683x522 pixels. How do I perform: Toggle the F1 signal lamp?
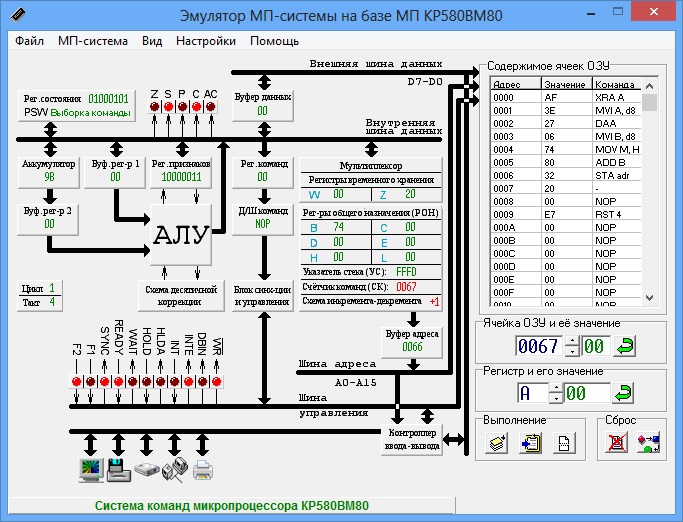point(91,382)
